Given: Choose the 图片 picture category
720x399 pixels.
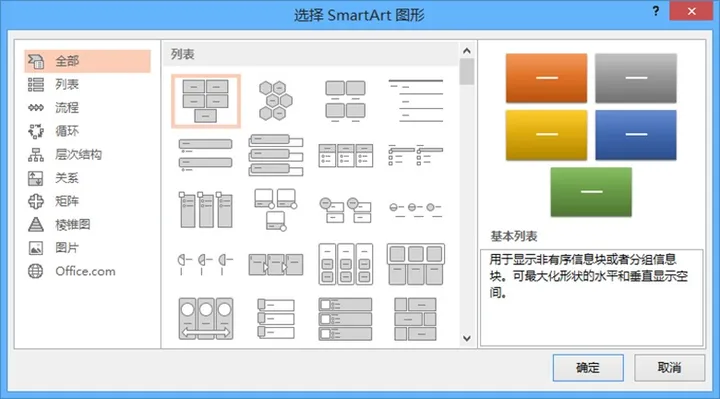Looking at the screenshot, I should click(x=87, y=248).
